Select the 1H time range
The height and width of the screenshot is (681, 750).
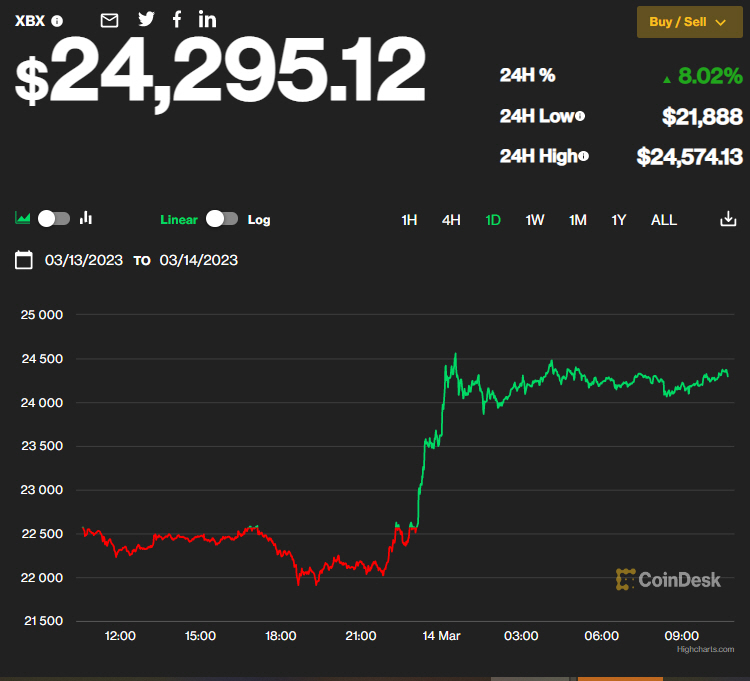pos(409,220)
